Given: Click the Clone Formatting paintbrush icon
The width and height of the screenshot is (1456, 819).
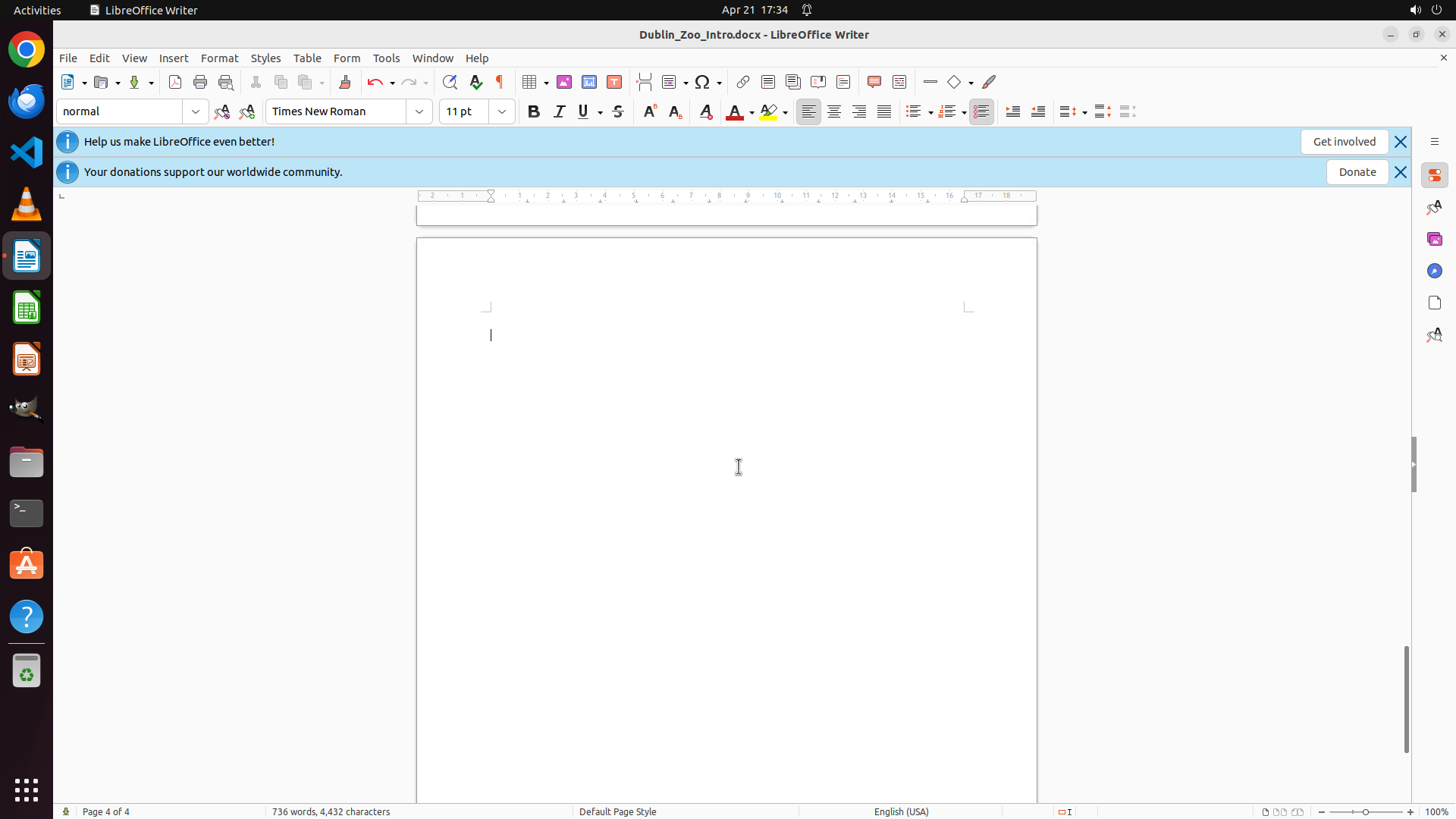Looking at the screenshot, I should coord(345,82).
